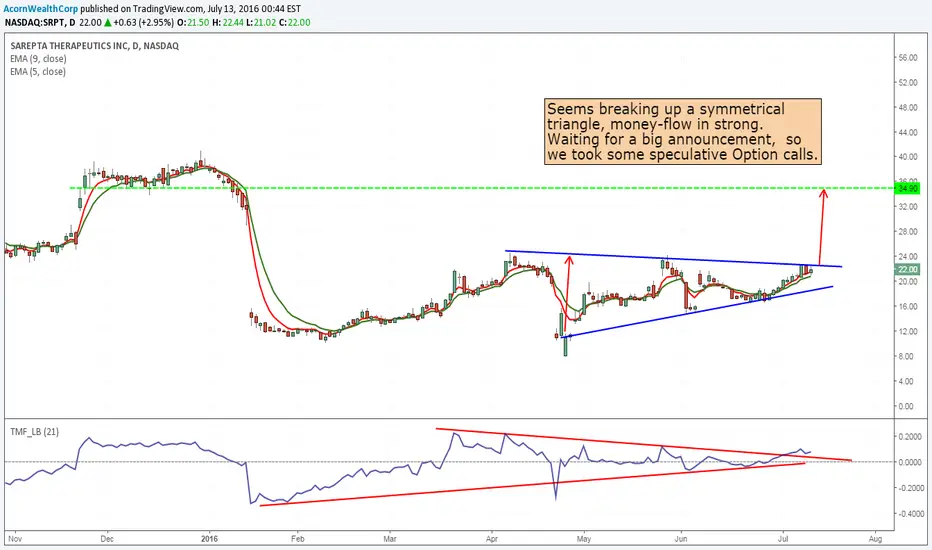Click the May label on time axis

584,539
